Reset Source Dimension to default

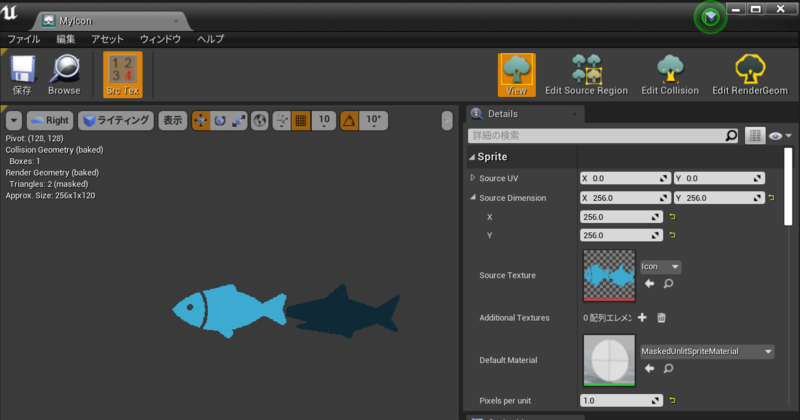(771, 197)
